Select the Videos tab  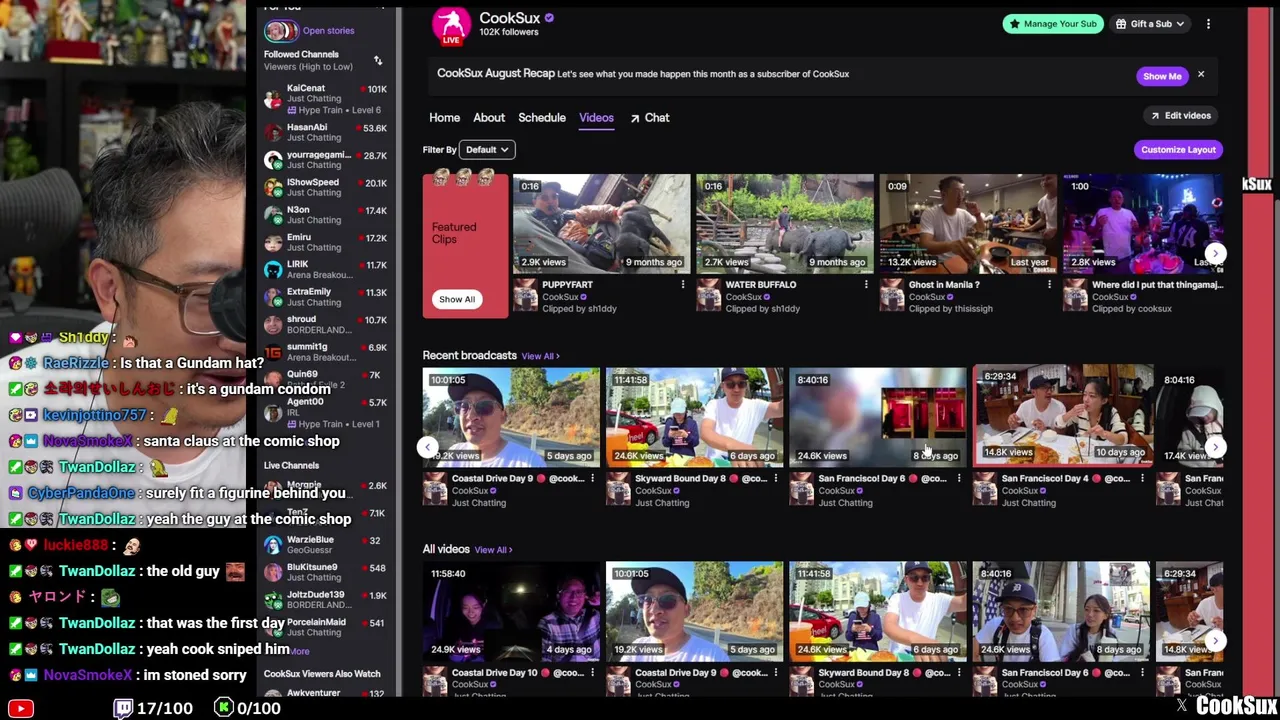tap(596, 118)
